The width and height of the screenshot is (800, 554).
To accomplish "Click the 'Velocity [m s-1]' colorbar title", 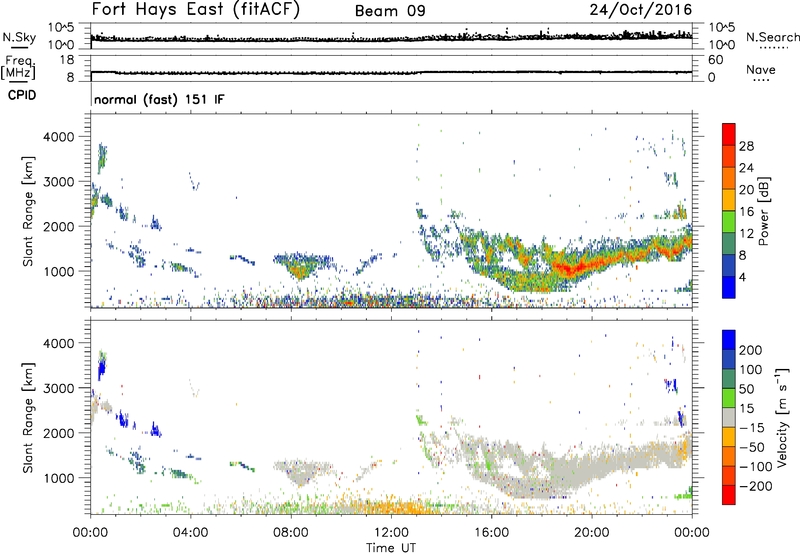I will pos(782,417).
